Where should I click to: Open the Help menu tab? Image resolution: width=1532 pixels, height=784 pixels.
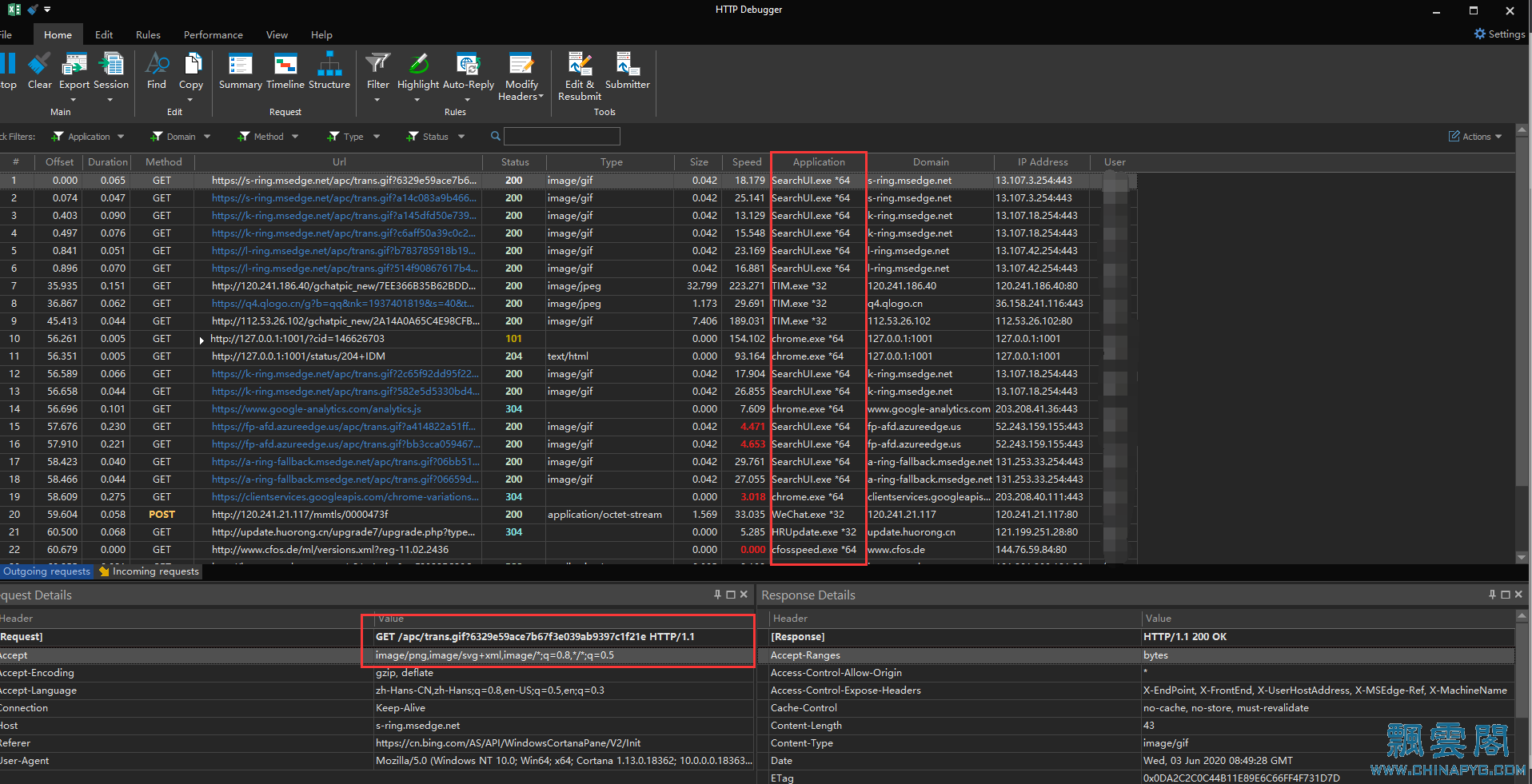pos(321,34)
